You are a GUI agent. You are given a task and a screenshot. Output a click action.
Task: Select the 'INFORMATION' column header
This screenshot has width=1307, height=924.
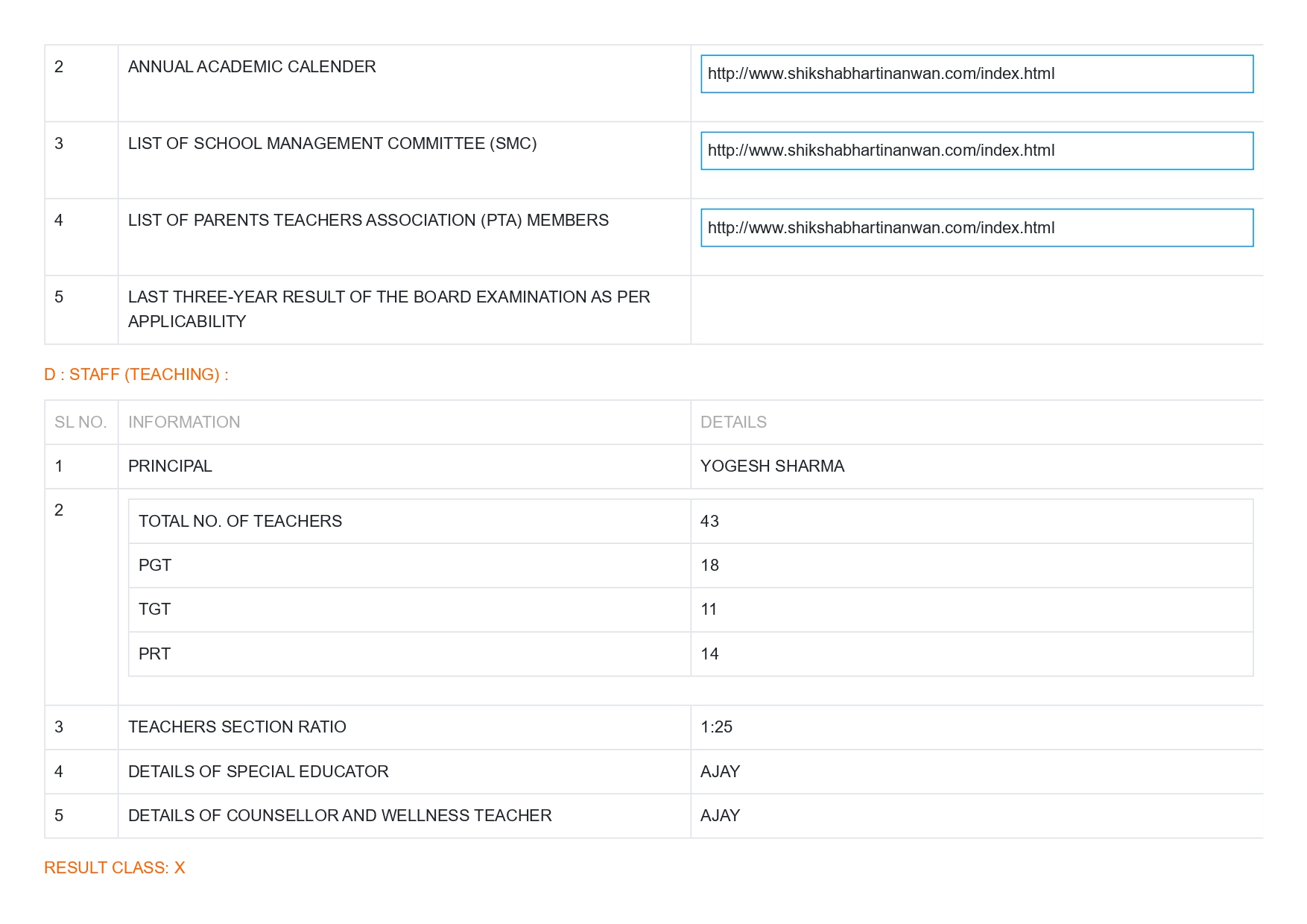[x=184, y=422]
